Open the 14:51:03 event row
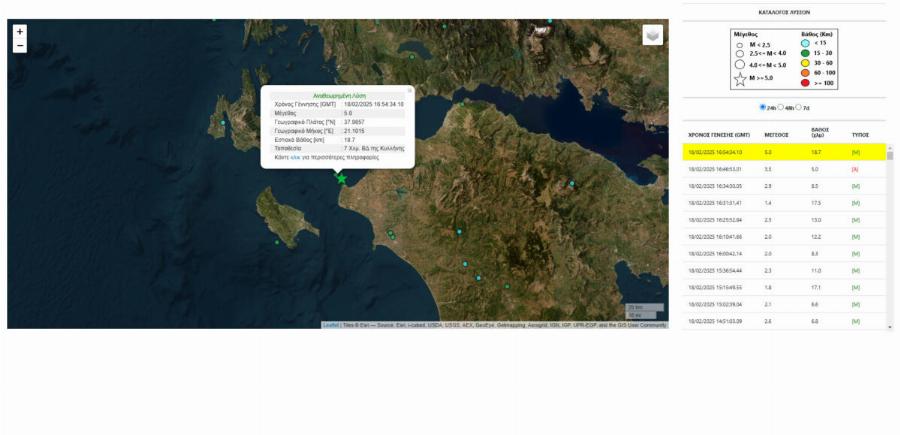The image size is (900, 435). click(x=784, y=321)
